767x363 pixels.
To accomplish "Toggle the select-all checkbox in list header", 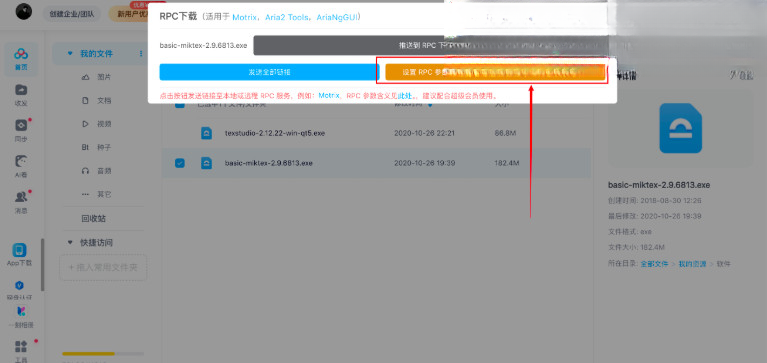I will tap(180, 104).
